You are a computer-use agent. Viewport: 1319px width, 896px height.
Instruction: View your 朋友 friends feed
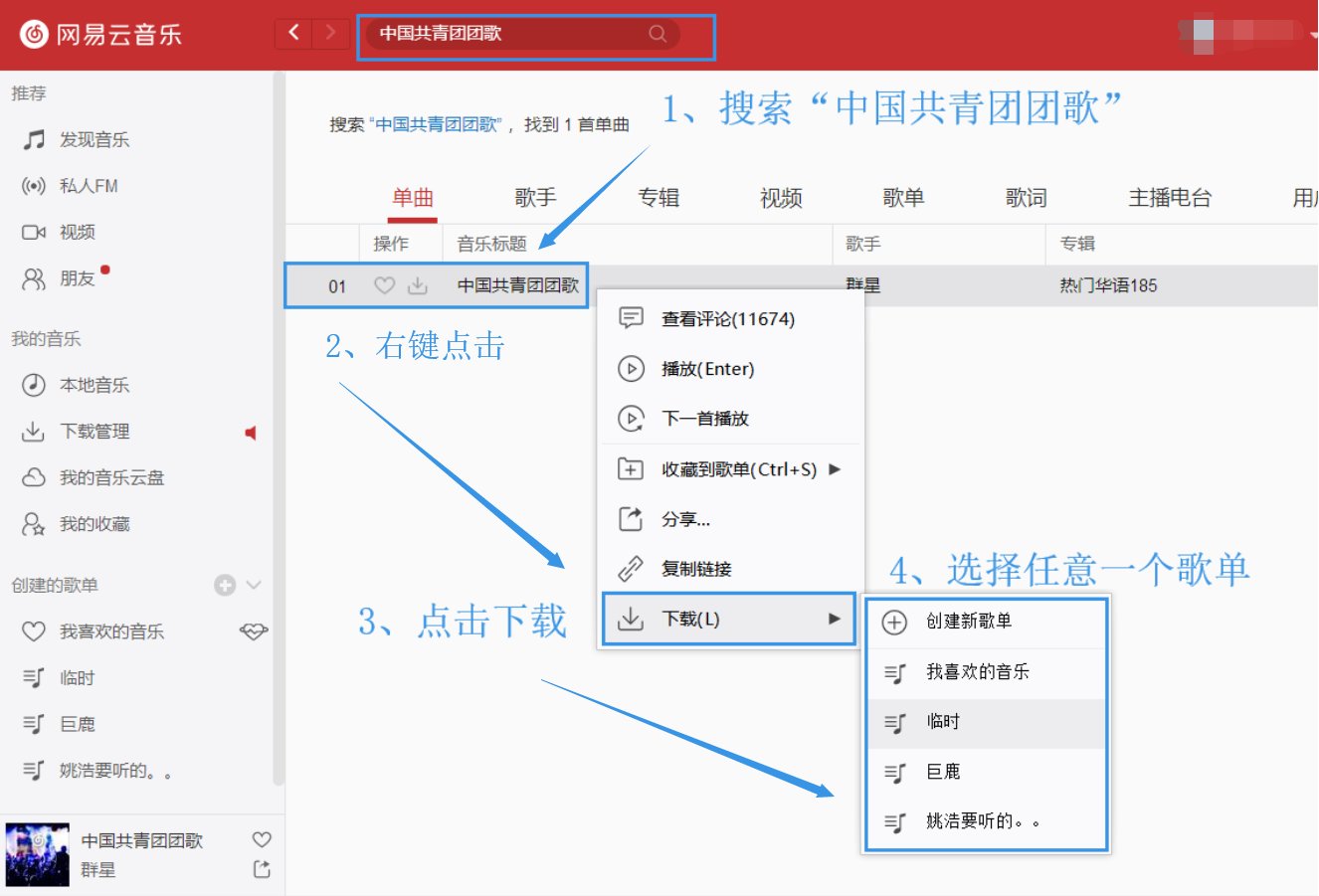pos(76,278)
